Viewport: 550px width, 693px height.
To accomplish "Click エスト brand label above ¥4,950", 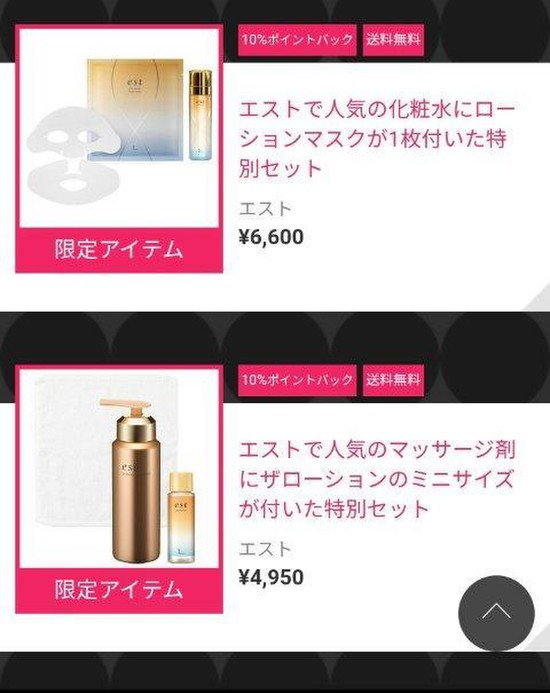I will click(265, 549).
